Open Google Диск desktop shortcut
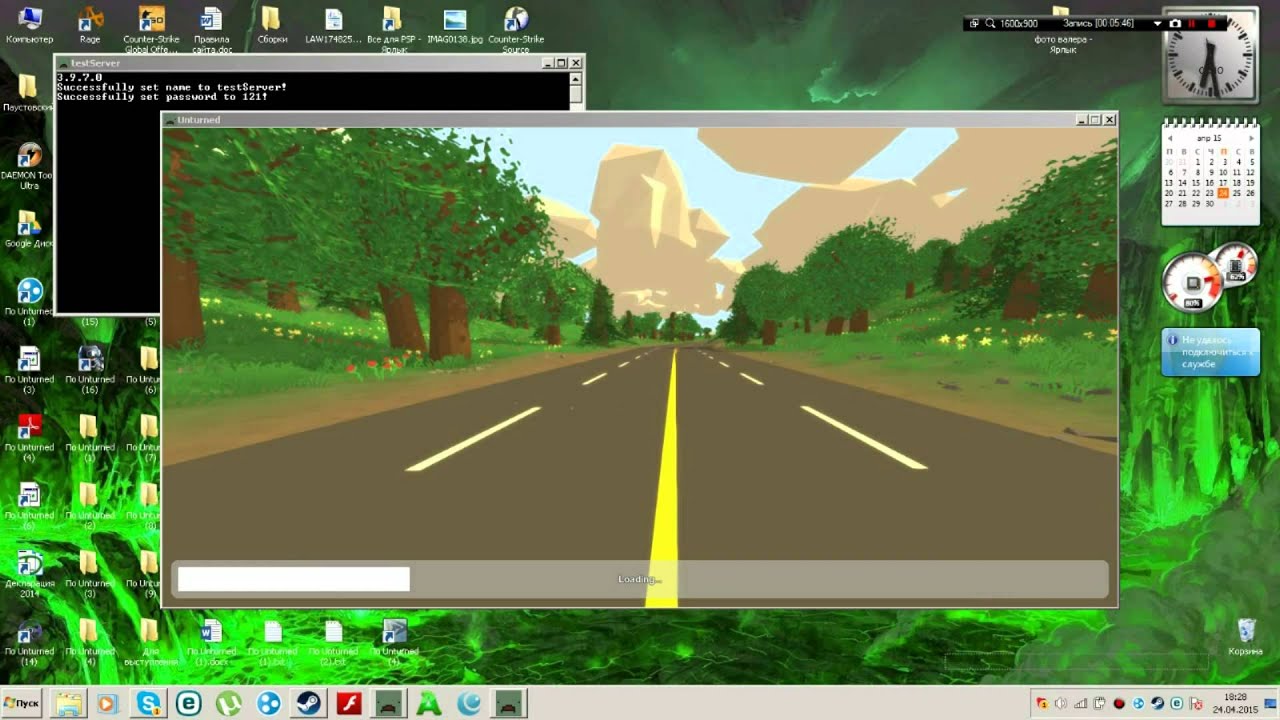 coord(29,229)
